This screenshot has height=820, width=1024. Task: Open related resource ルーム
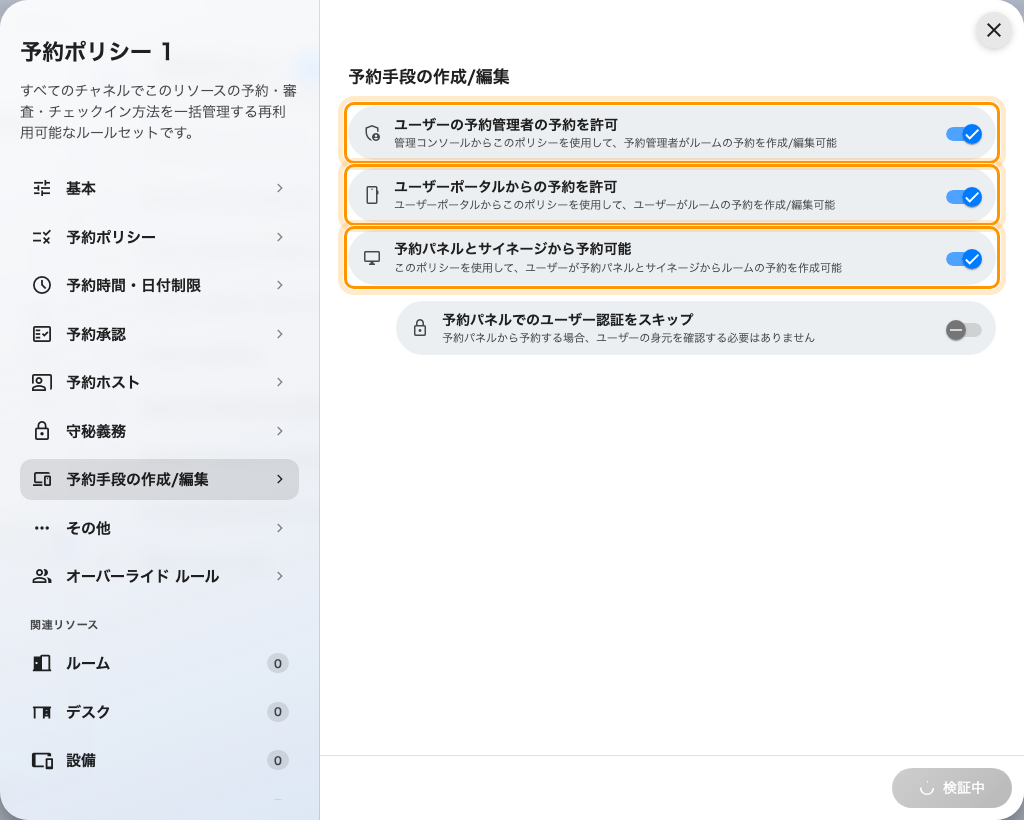pyautogui.click(x=159, y=663)
